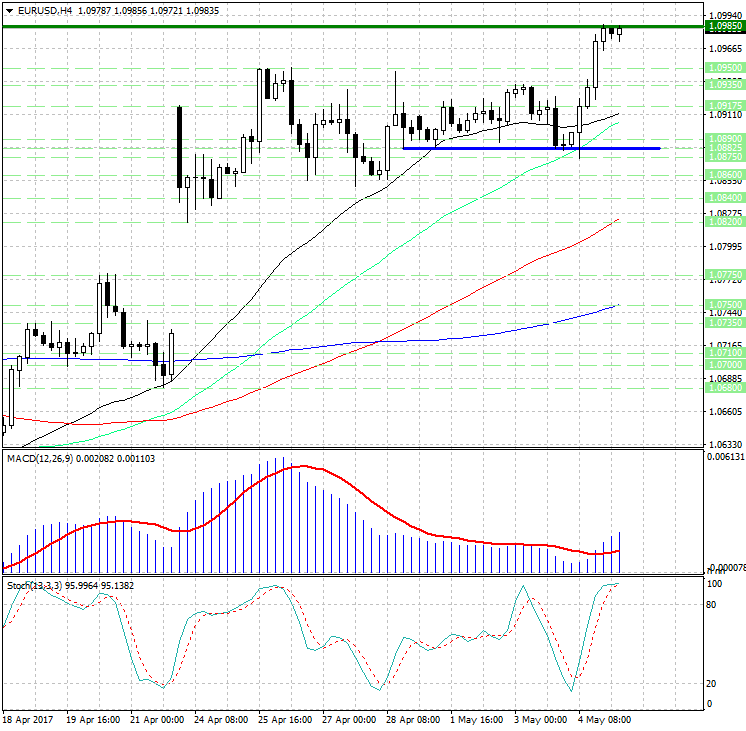Screen dimensions: 746x731
Task: Click the 1.09940 price scale value
Action: click(x=725, y=16)
